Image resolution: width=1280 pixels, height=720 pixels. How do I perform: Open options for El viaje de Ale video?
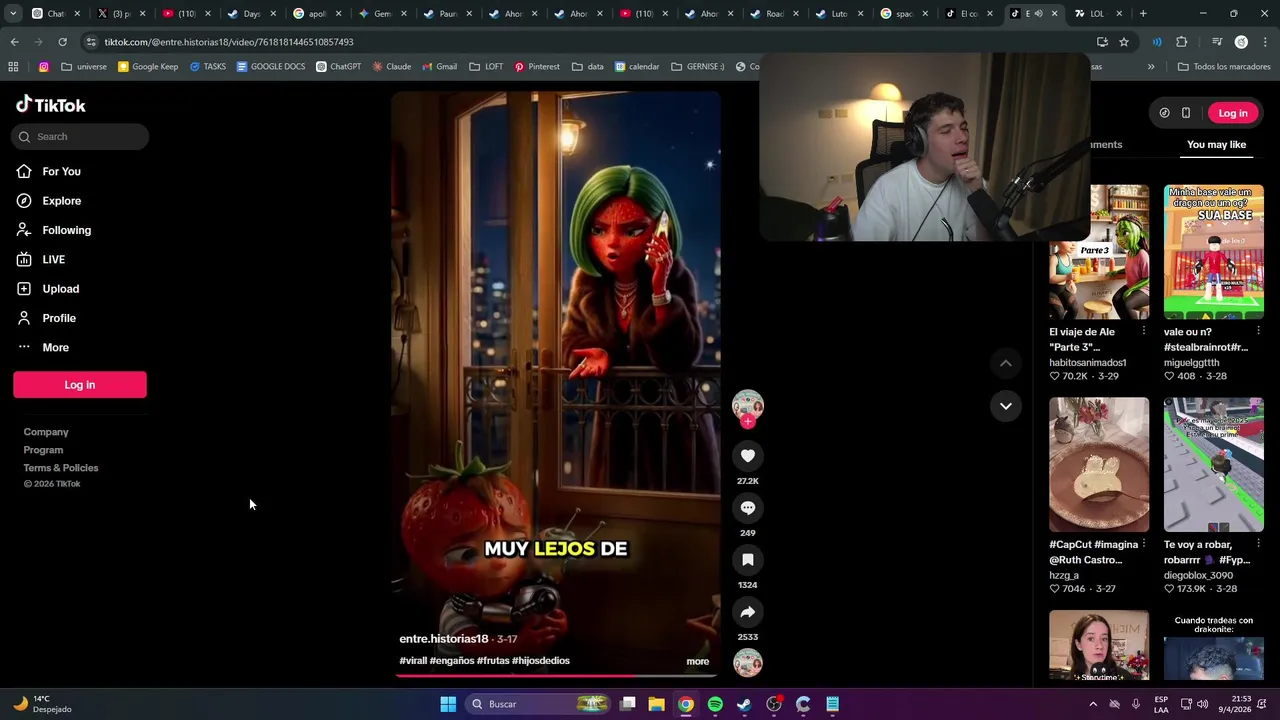1144,331
